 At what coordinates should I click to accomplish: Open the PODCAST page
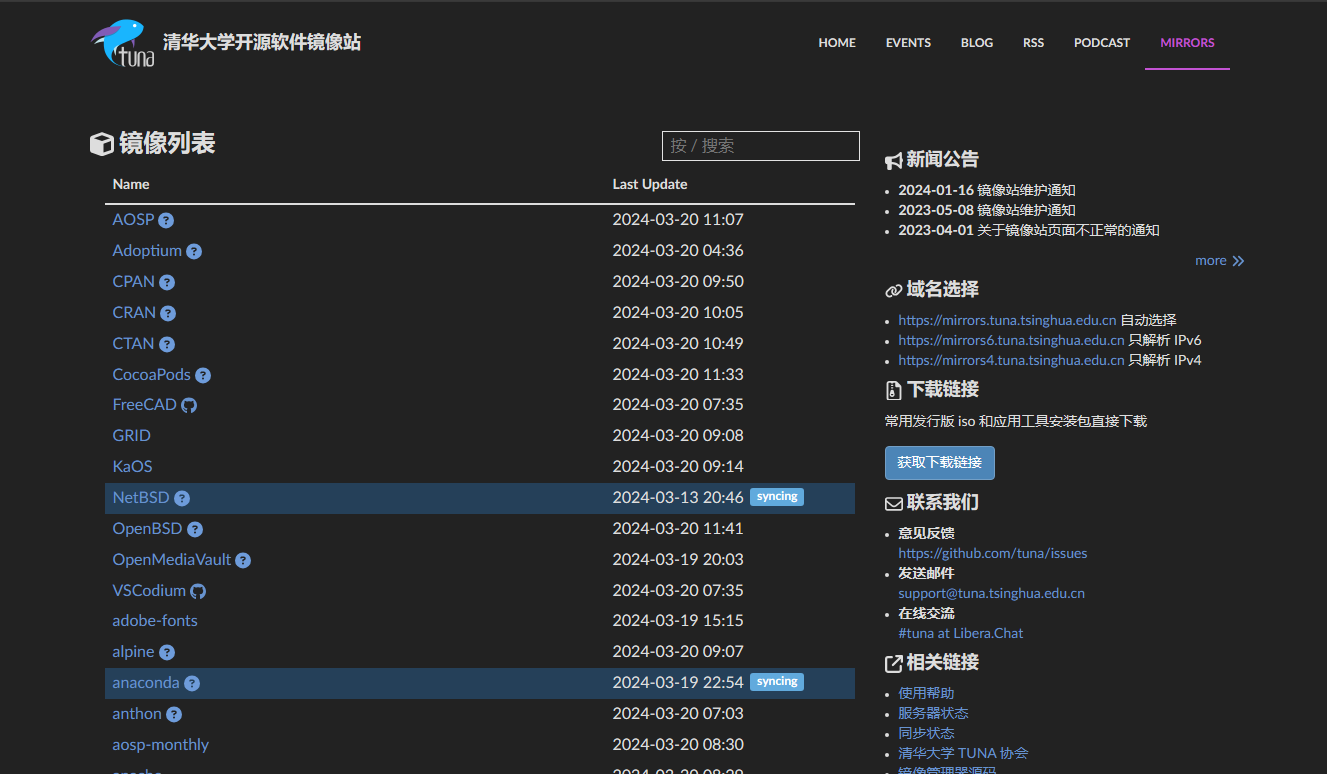coord(1102,43)
